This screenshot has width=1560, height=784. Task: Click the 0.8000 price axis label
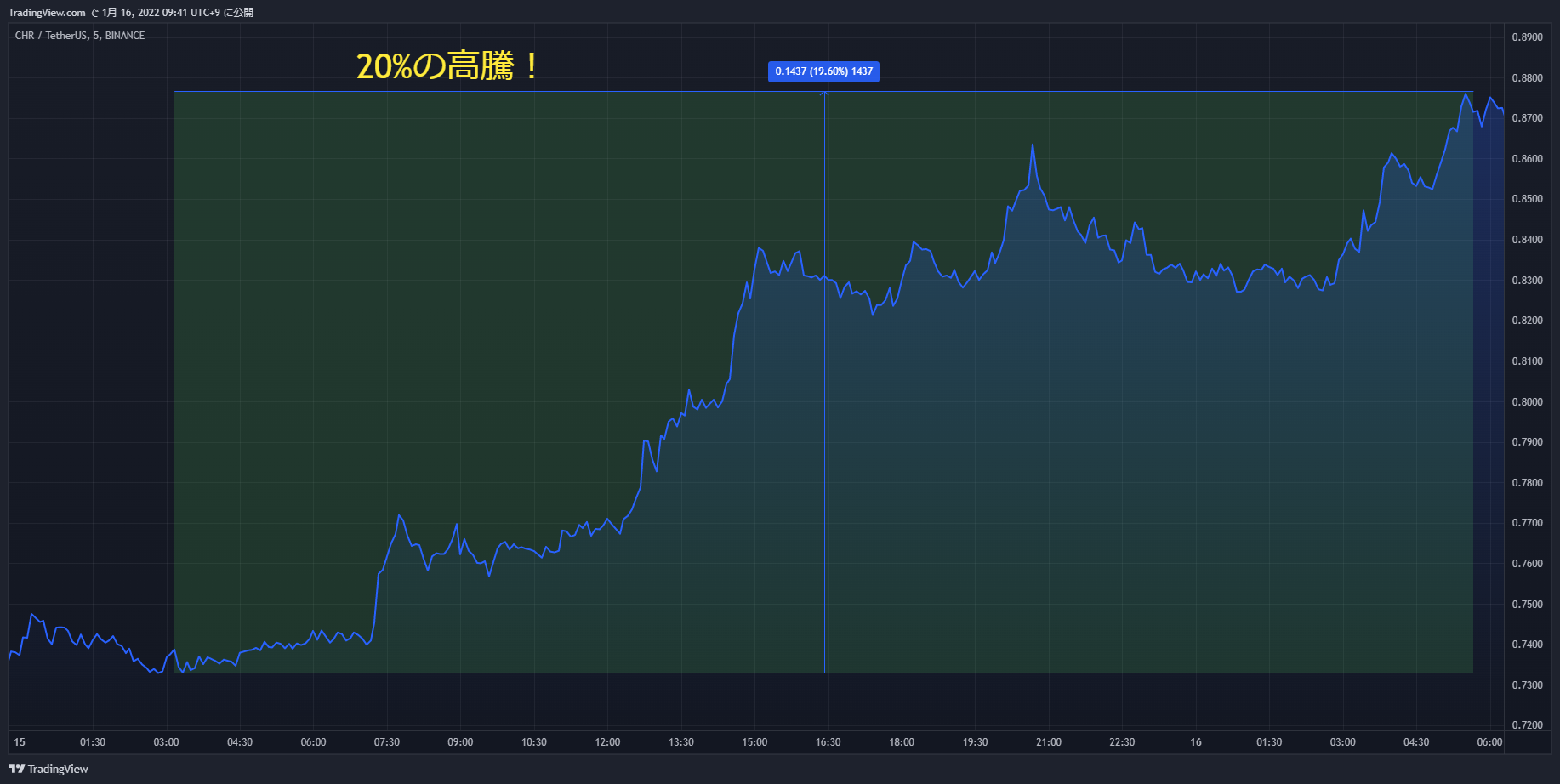[1527, 402]
